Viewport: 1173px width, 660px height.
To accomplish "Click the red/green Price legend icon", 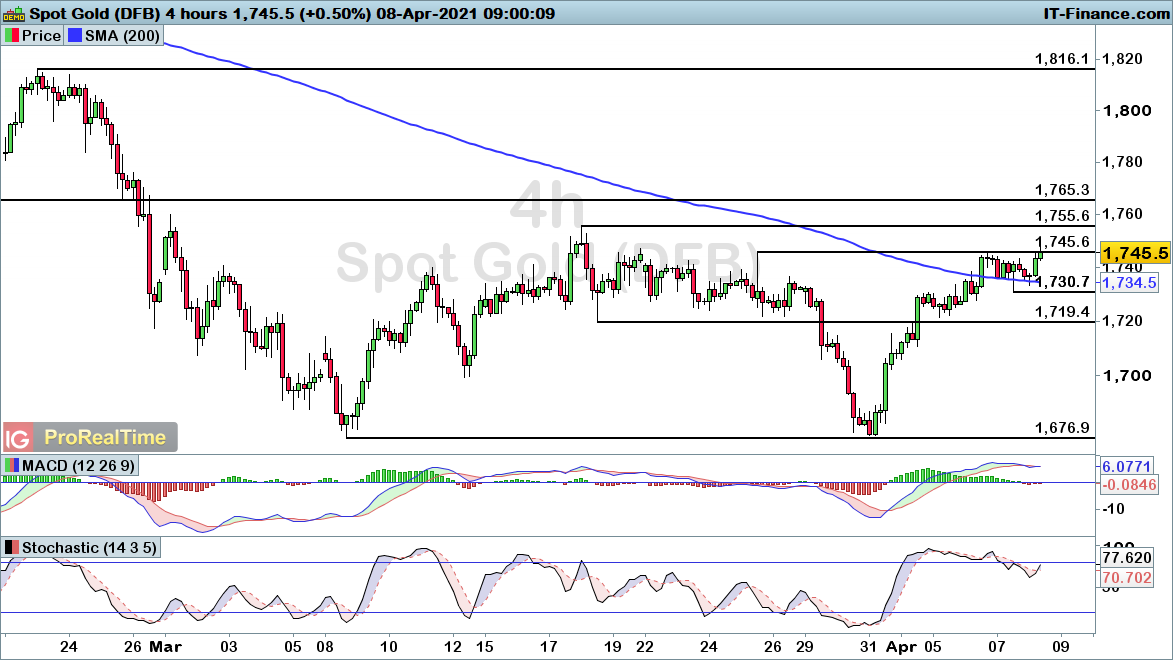I will [x=11, y=35].
